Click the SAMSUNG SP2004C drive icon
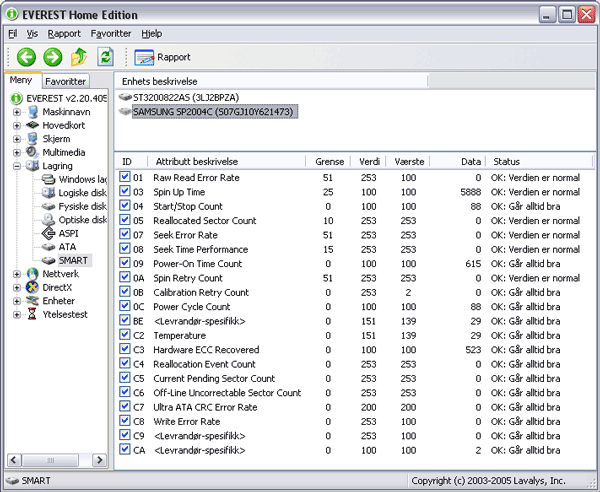The width and height of the screenshot is (600, 492). (125, 112)
